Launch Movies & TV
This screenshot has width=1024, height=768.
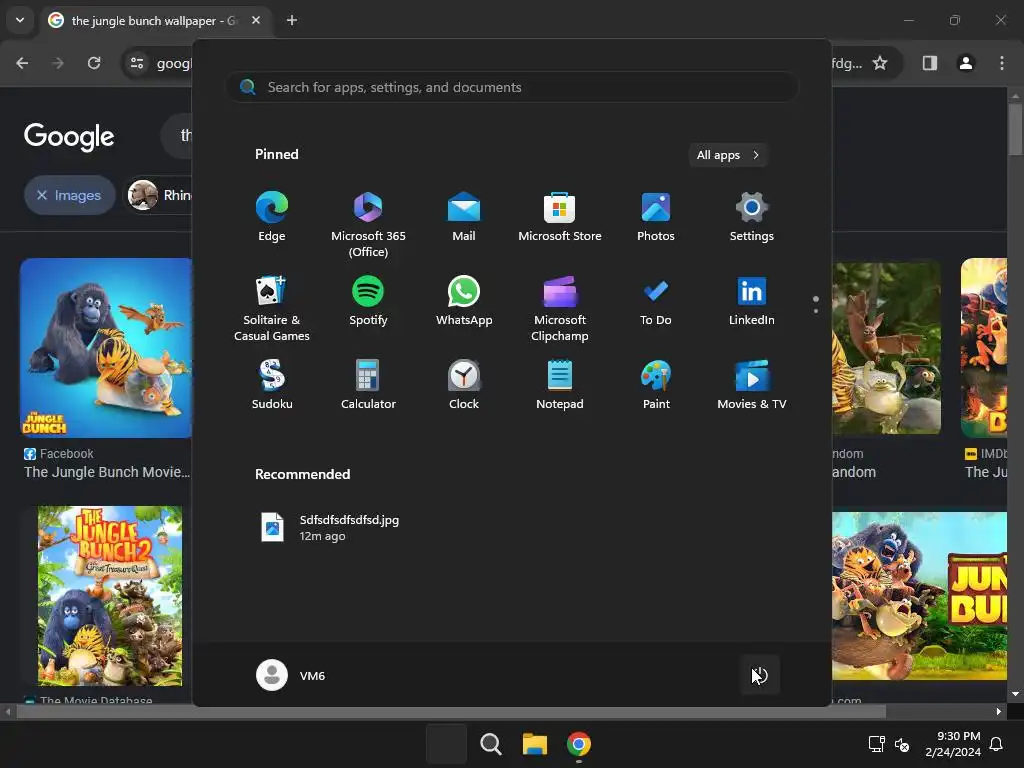point(752,385)
